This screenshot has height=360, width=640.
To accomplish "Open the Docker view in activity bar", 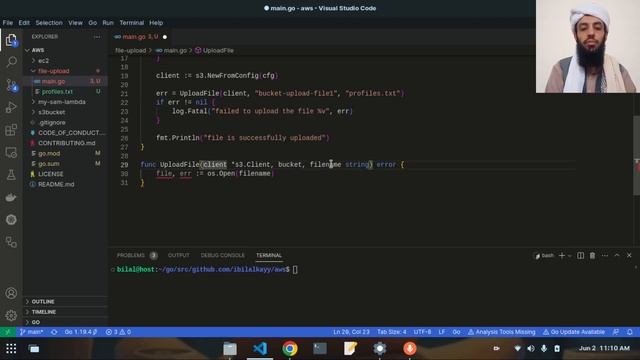I will [11, 198].
